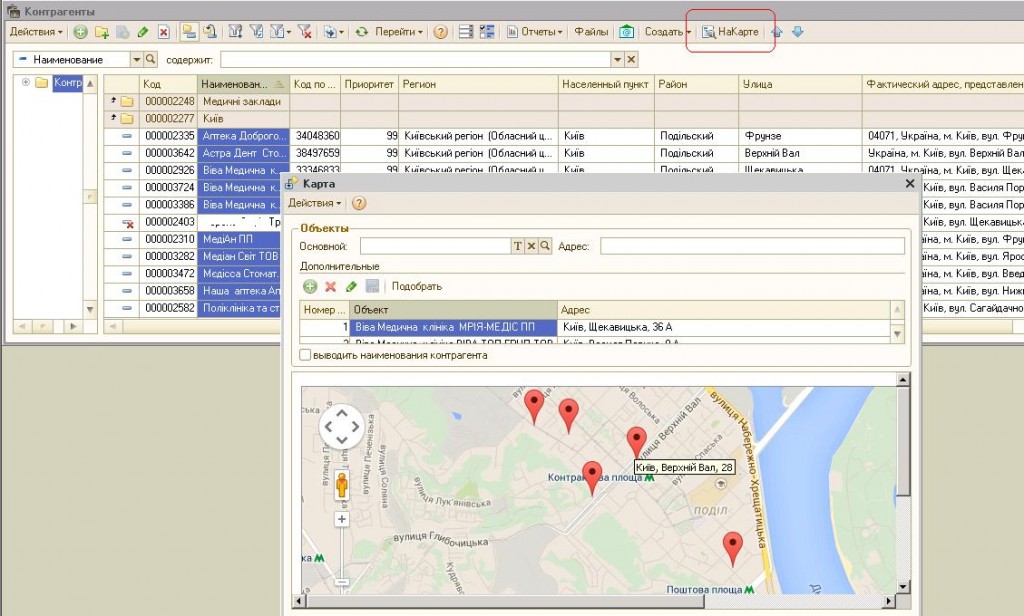
Task: Click the Help question mark in Контрагенты toolbar
Action: (x=441, y=31)
